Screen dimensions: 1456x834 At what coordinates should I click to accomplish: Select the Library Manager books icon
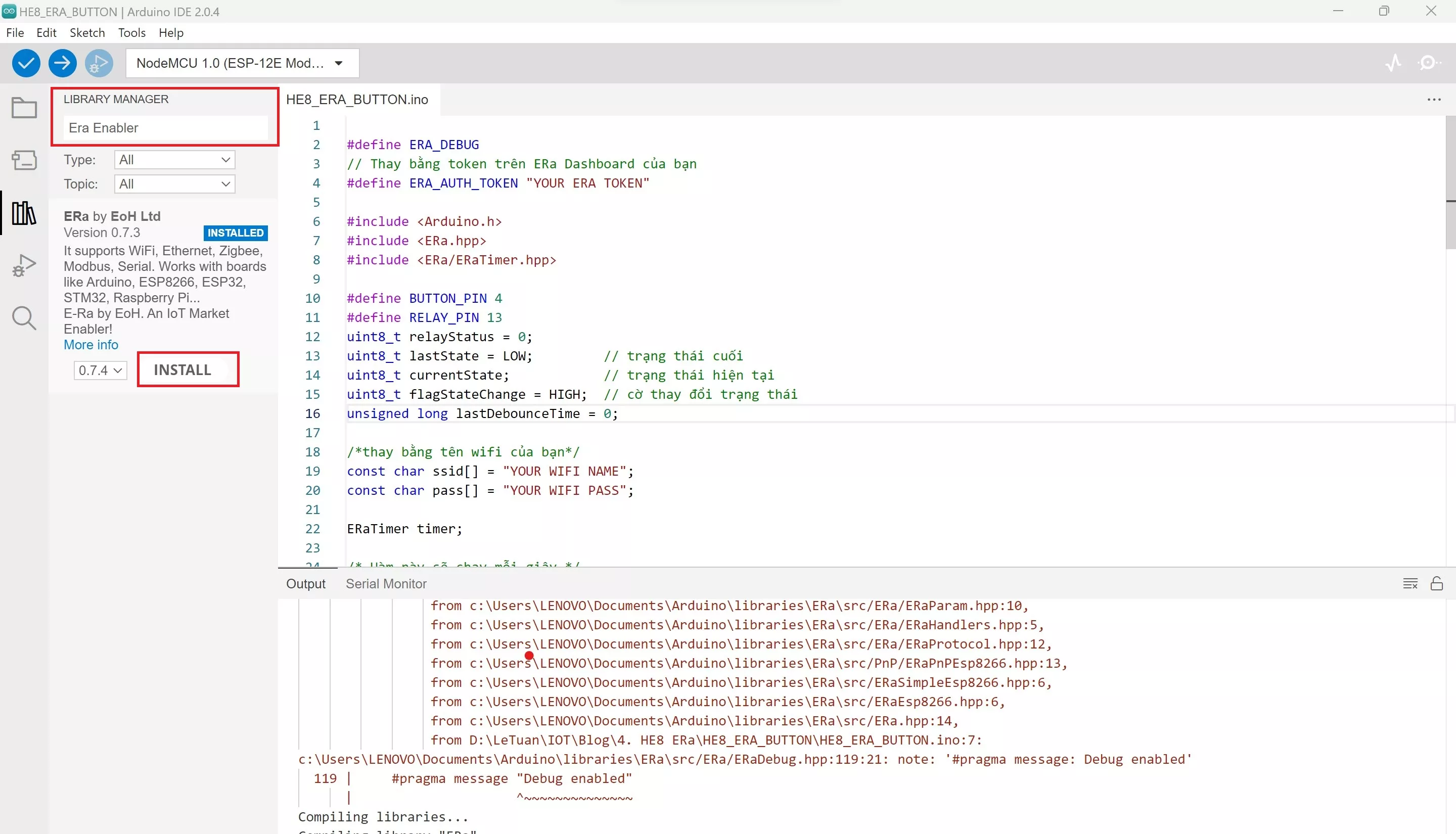click(x=24, y=213)
